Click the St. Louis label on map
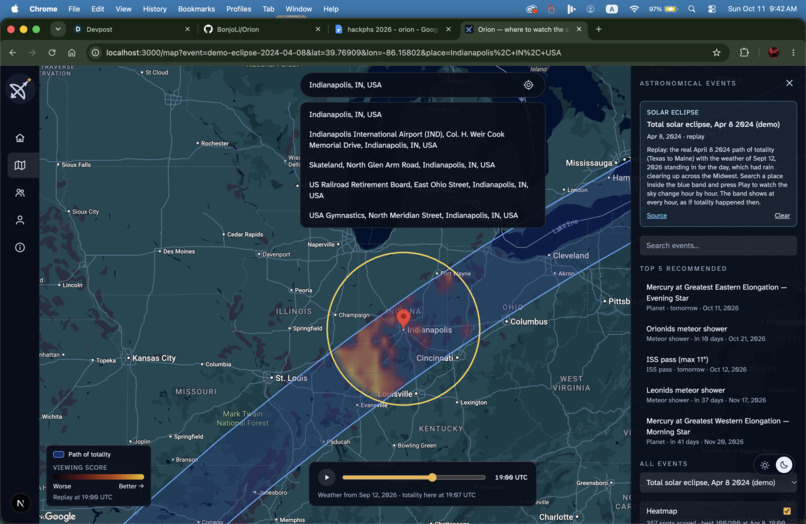This screenshot has height=524, width=806. click(291, 378)
